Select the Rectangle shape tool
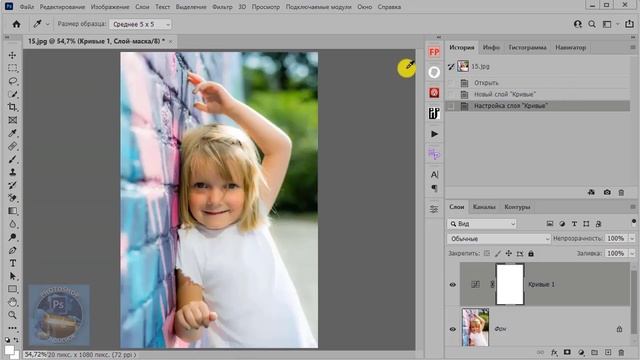This screenshot has width=640, height=360. tap(12, 289)
